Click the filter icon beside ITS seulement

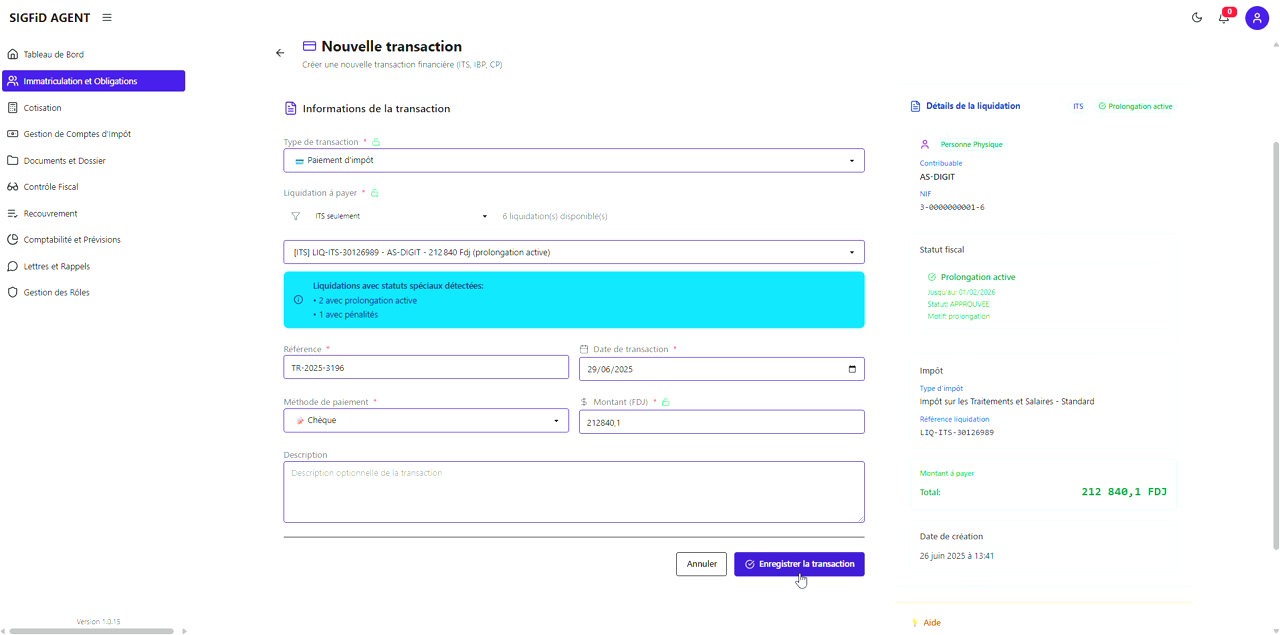pos(295,215)
